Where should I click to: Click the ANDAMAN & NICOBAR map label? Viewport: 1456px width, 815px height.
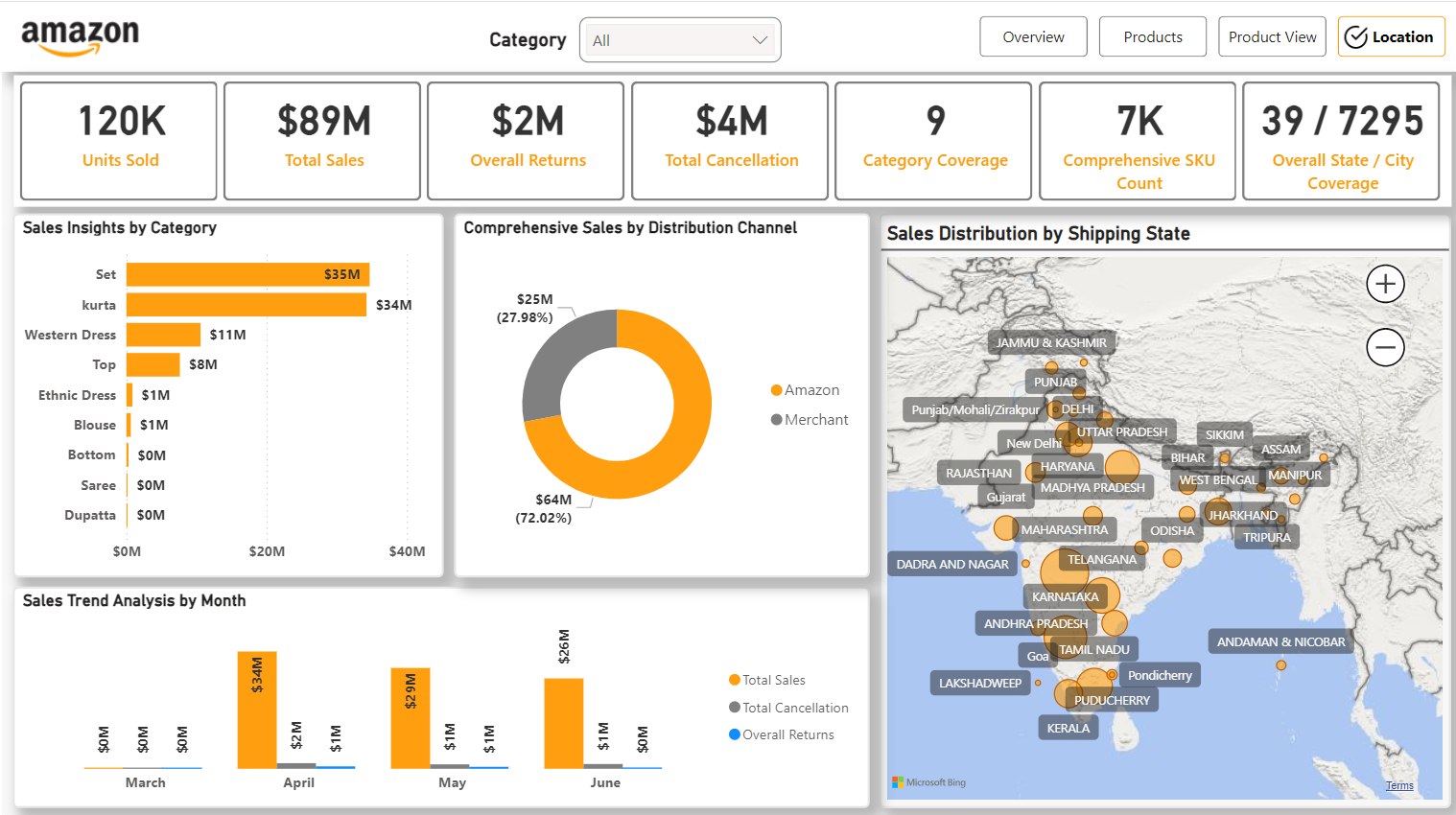(x=1280, y=641)
